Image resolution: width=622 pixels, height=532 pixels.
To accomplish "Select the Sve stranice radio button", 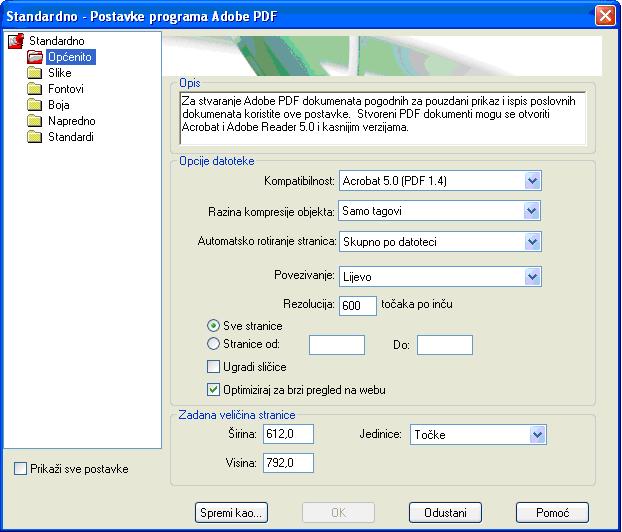I will [x=213, y=326].
